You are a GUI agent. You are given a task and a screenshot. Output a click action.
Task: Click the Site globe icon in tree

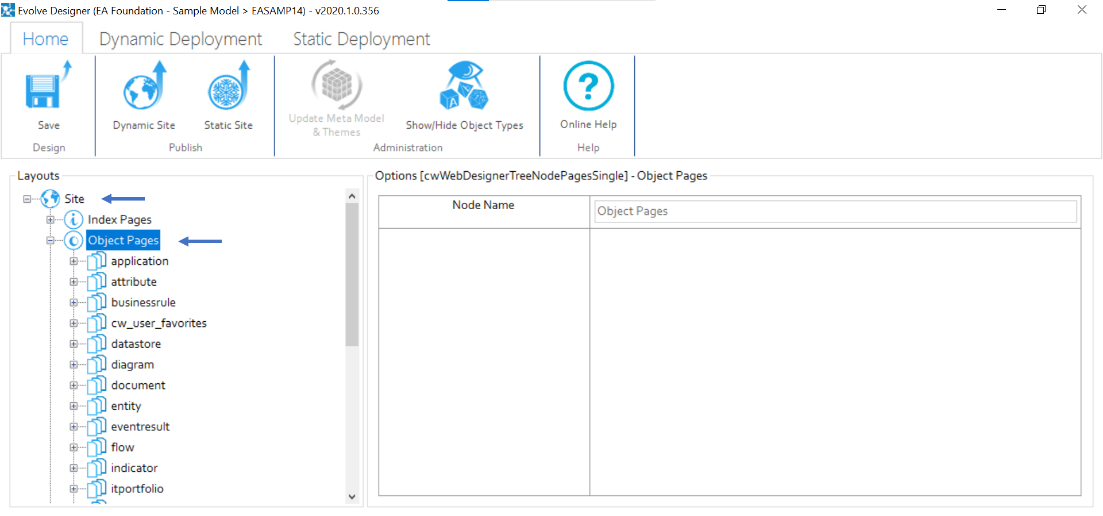tap(51, 199)
